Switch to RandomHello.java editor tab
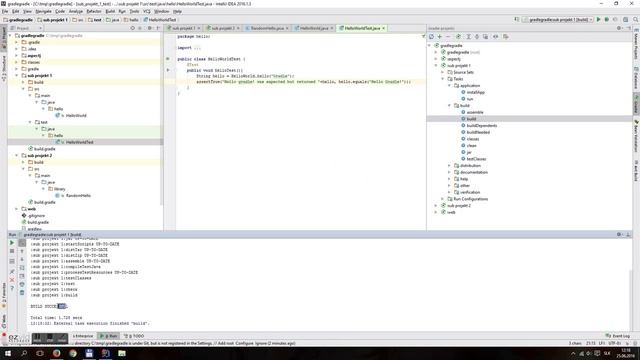 [x=267, y=28]
